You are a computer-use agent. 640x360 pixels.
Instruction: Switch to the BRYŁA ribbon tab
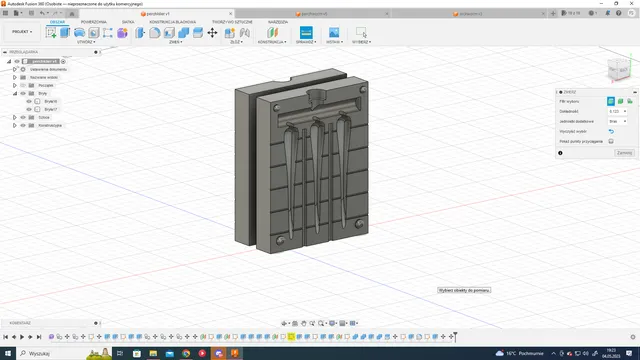pyautogui.click(x=57, y=22)
